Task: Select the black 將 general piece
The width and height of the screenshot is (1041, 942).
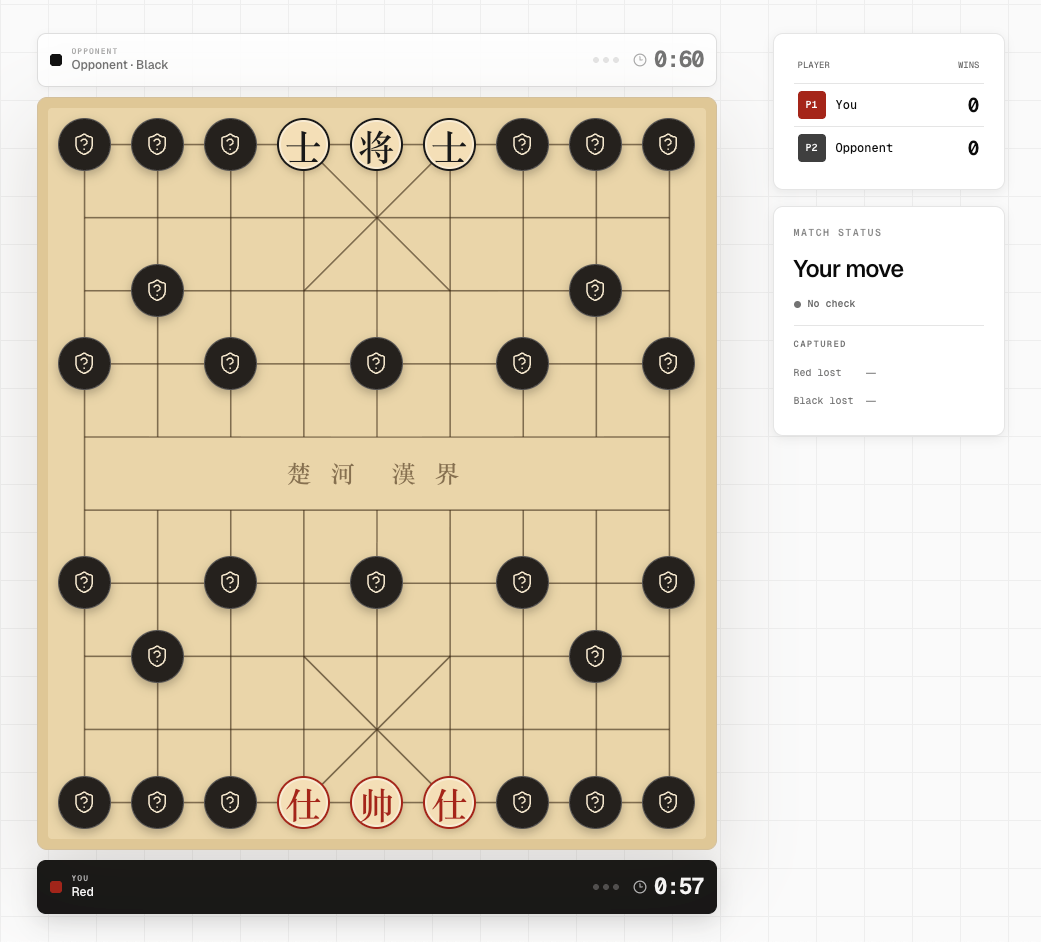Action: [376, 145]
